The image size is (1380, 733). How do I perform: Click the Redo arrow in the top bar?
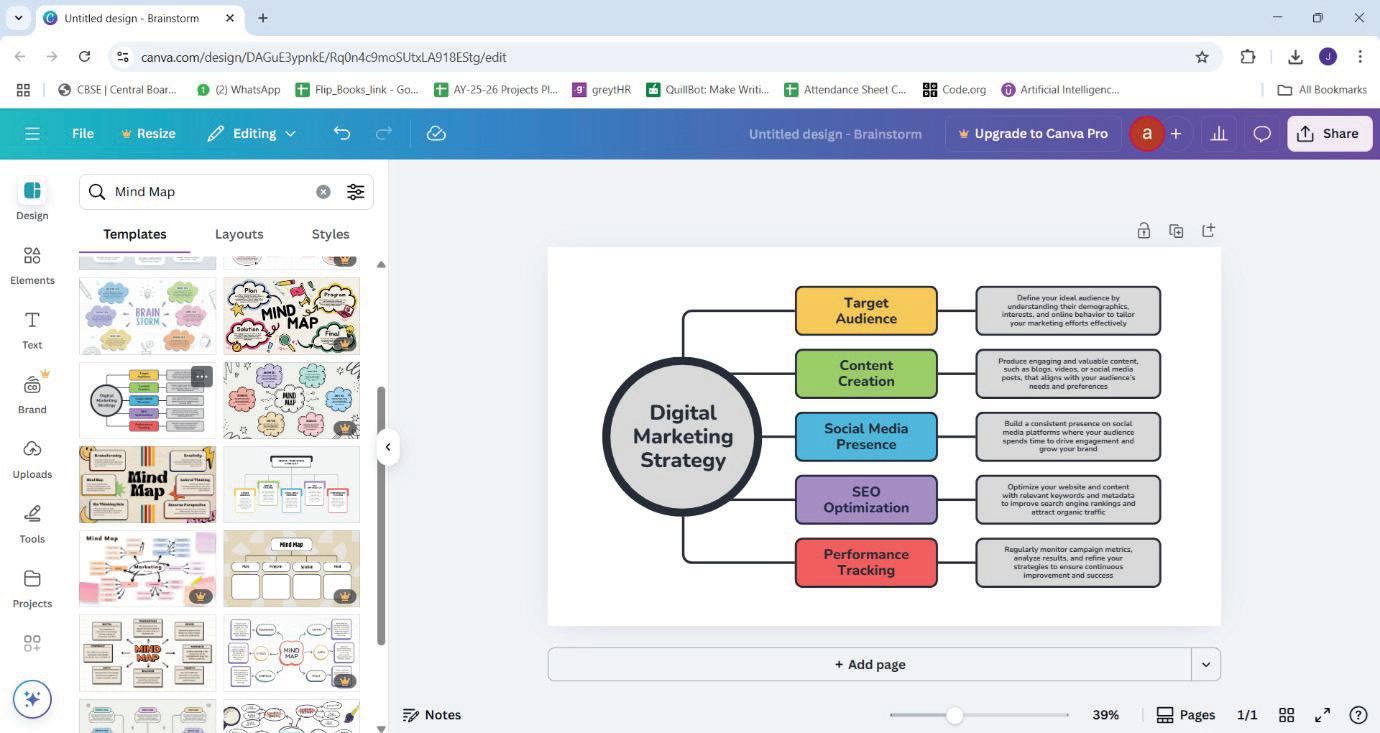tap(383, 133)
